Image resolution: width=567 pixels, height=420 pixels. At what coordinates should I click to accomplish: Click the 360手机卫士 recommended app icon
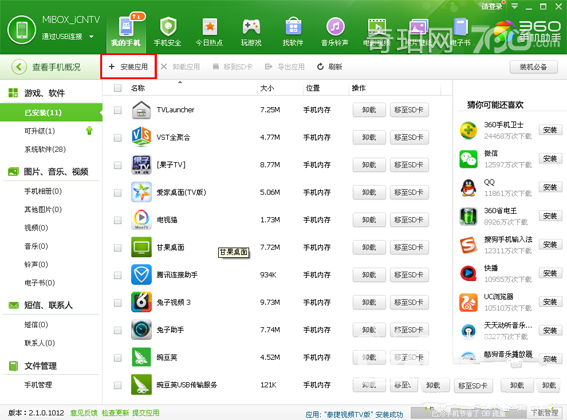[x=469, y=131]
